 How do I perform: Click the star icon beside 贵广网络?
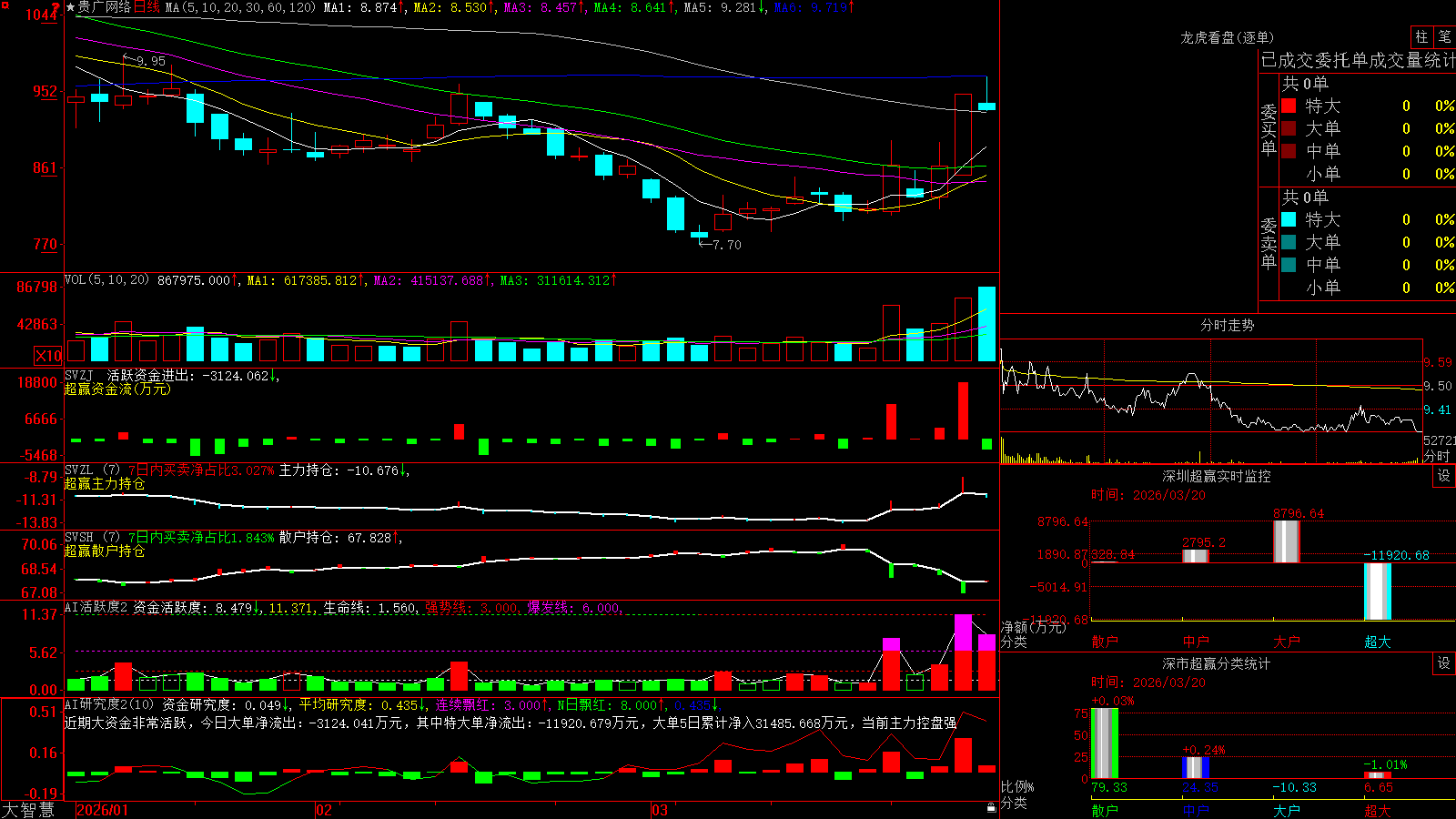pyautogui.click(x=70, y=7)
